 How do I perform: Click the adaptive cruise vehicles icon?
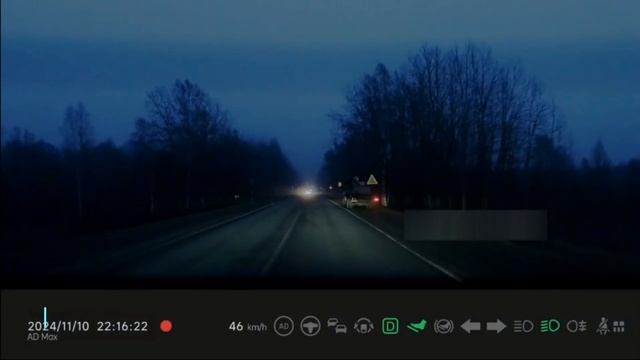coord(337,326)
